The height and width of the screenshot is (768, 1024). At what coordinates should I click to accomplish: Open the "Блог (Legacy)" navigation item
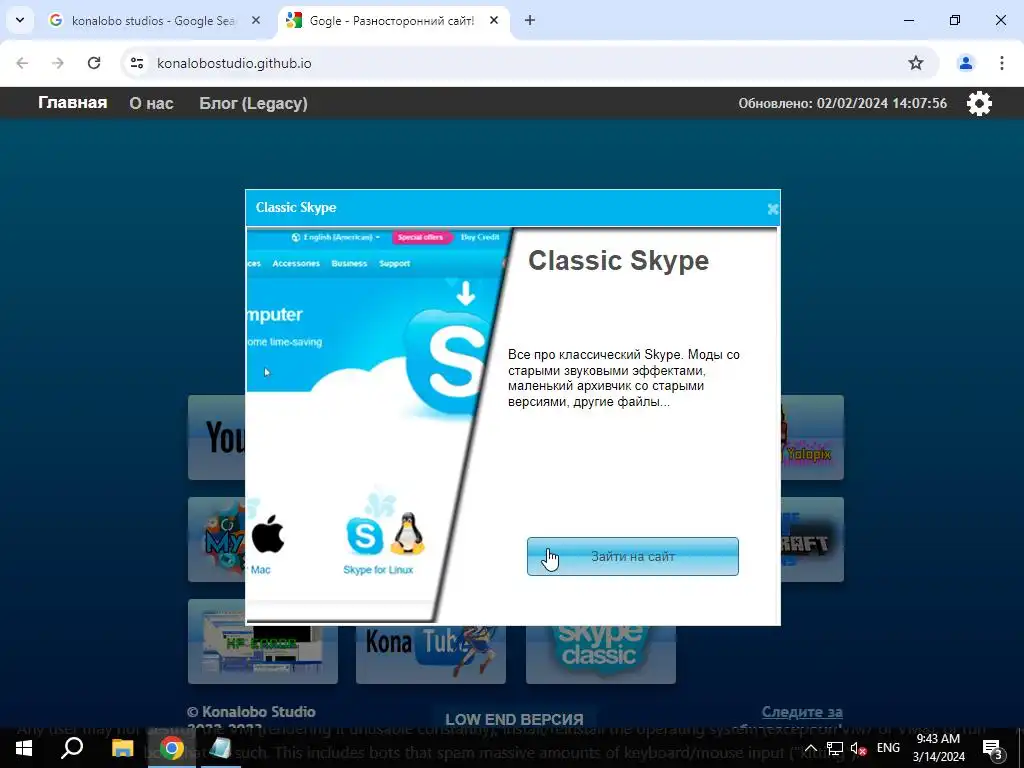pyautogui.click(x=253, y=103)
